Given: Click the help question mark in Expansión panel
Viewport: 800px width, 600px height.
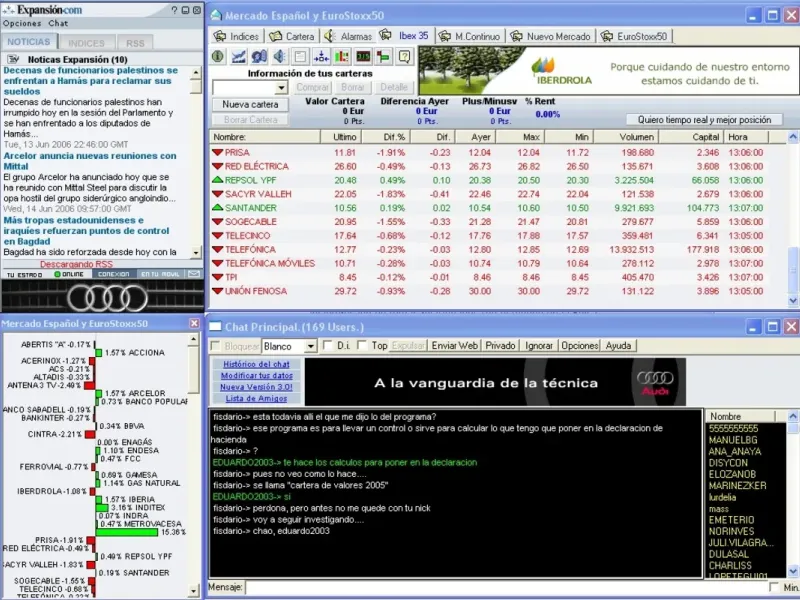Looking at the screenshot, I should (174, 10).
